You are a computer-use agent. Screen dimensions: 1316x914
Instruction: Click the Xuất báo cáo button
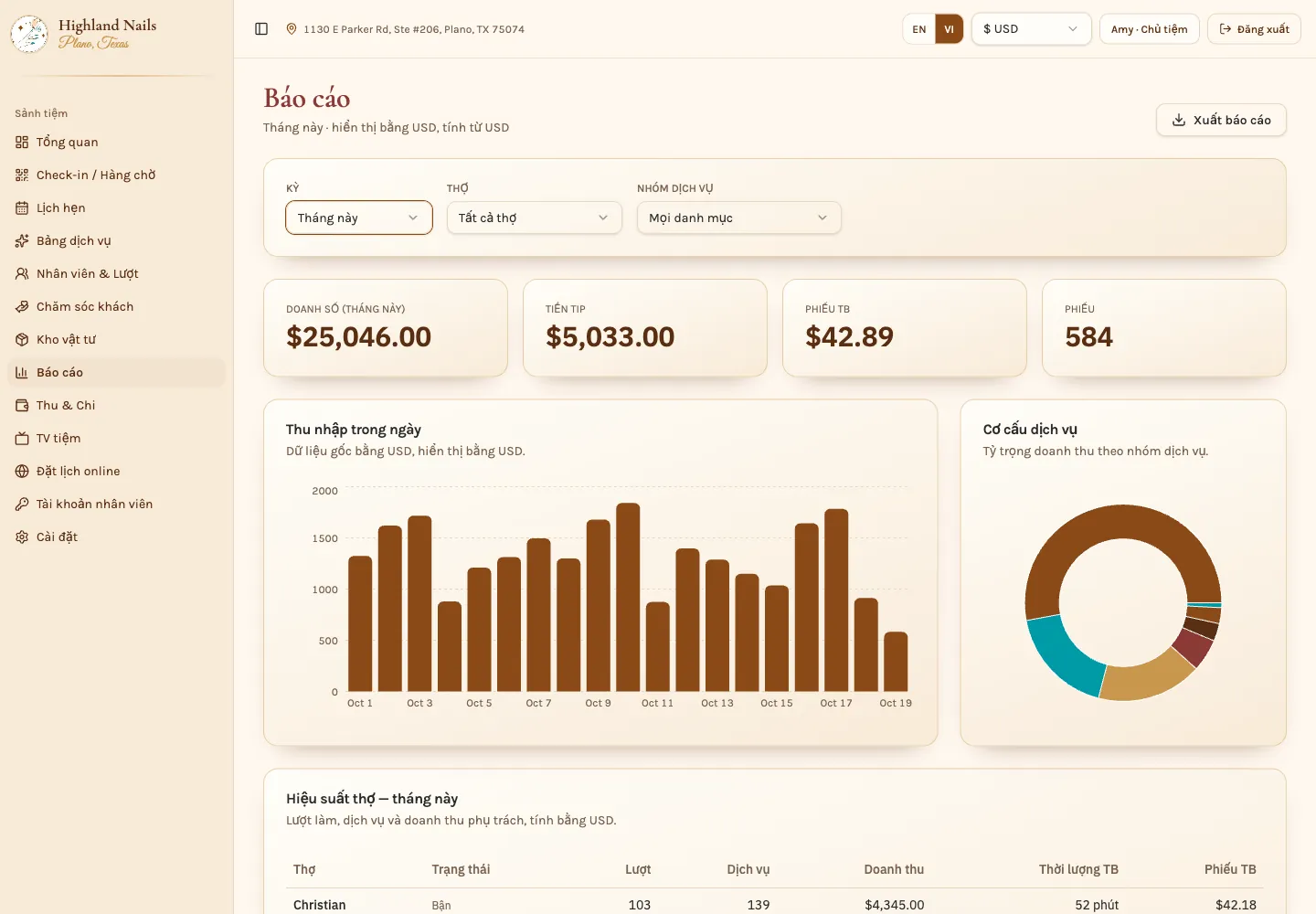click(x=1221, y=120)
